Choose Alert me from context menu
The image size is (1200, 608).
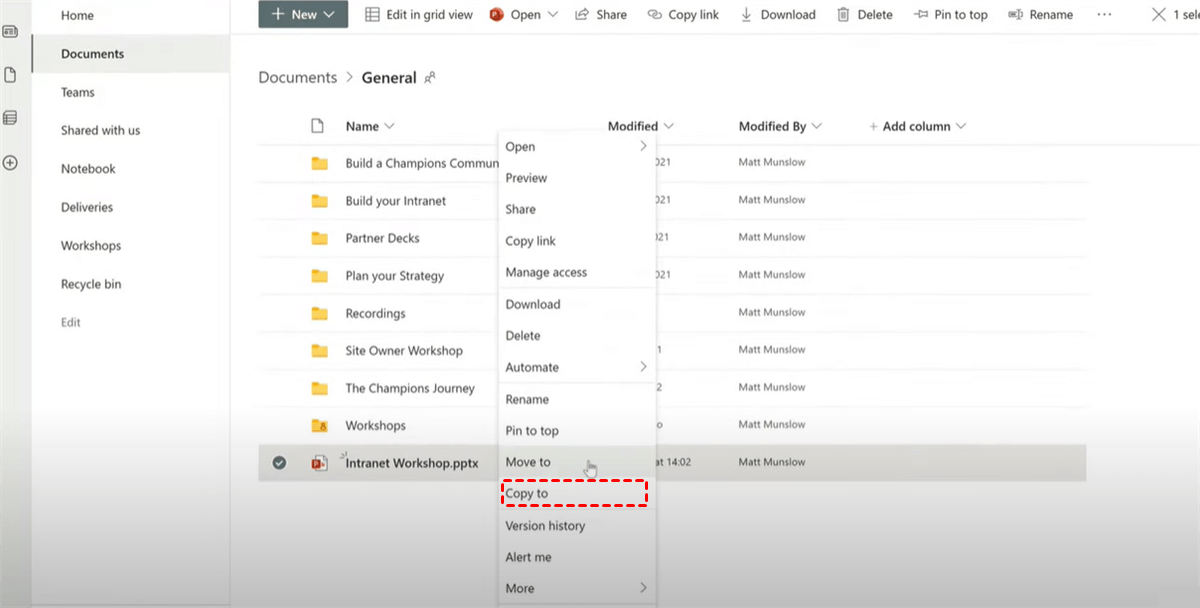pyautogui.click(x=528, y=557)
